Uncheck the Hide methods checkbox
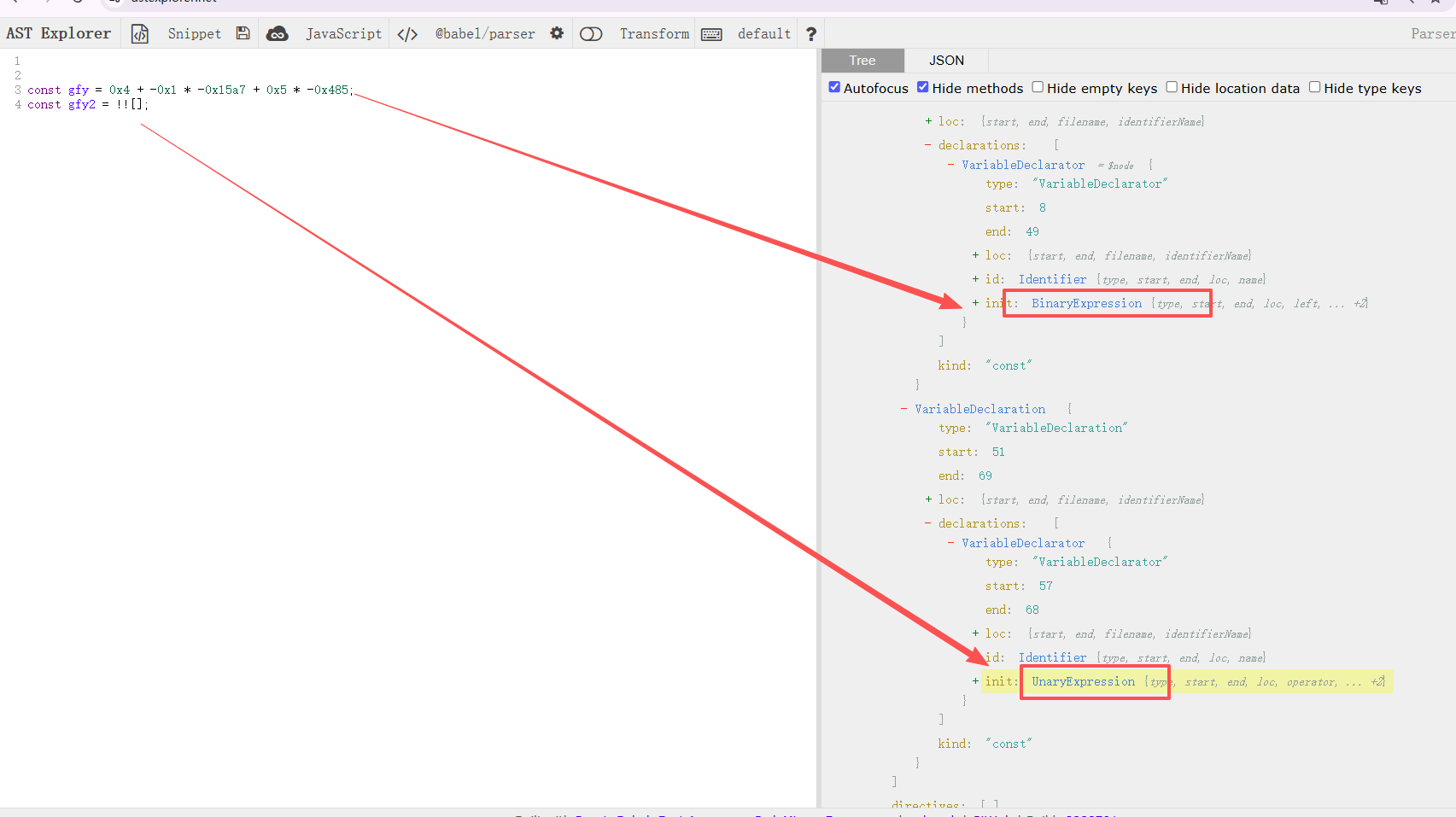 point(923,87)
